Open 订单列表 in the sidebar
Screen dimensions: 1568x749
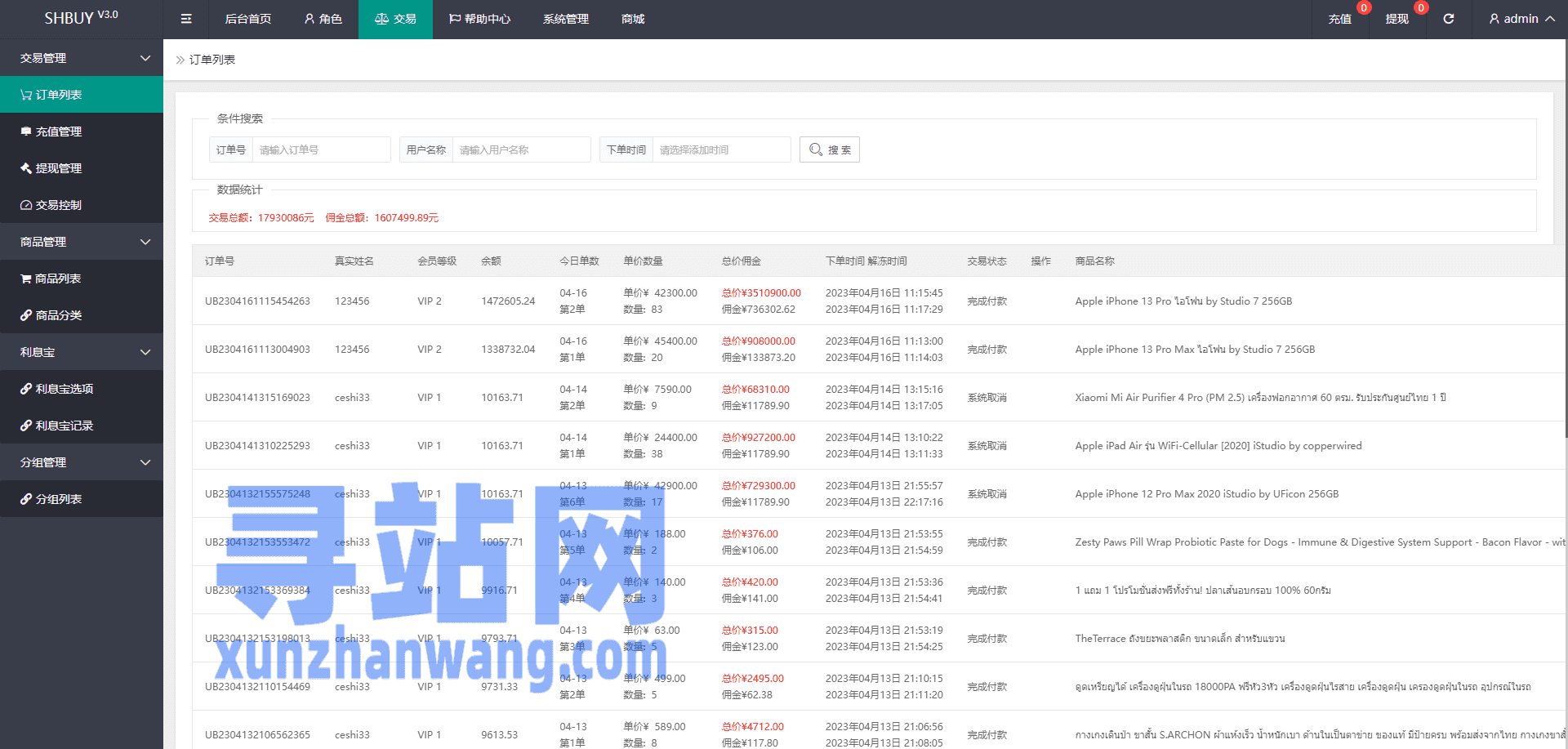click(x=82, y=95)
